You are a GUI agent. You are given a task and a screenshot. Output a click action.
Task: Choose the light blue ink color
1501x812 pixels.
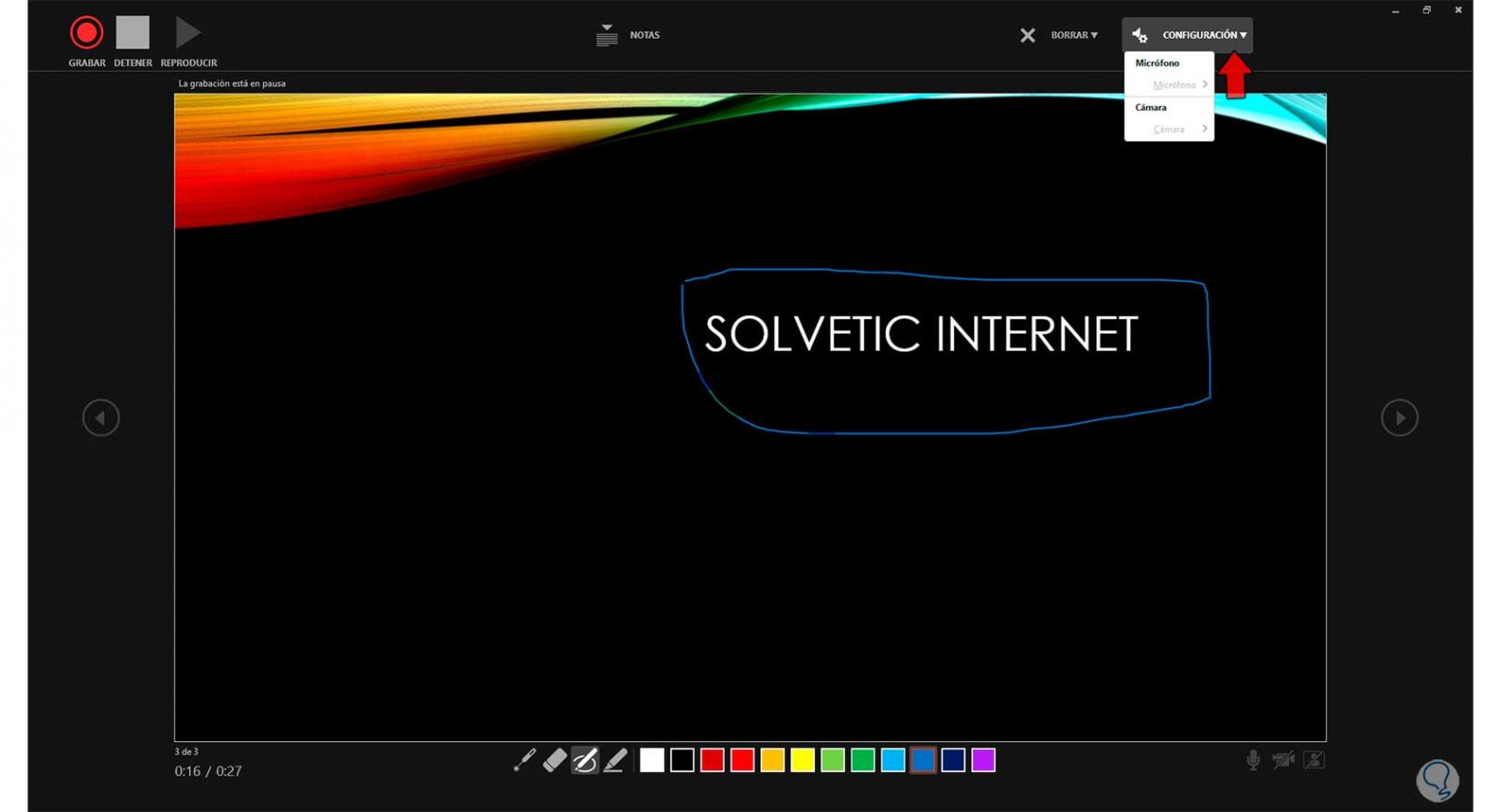892,760
